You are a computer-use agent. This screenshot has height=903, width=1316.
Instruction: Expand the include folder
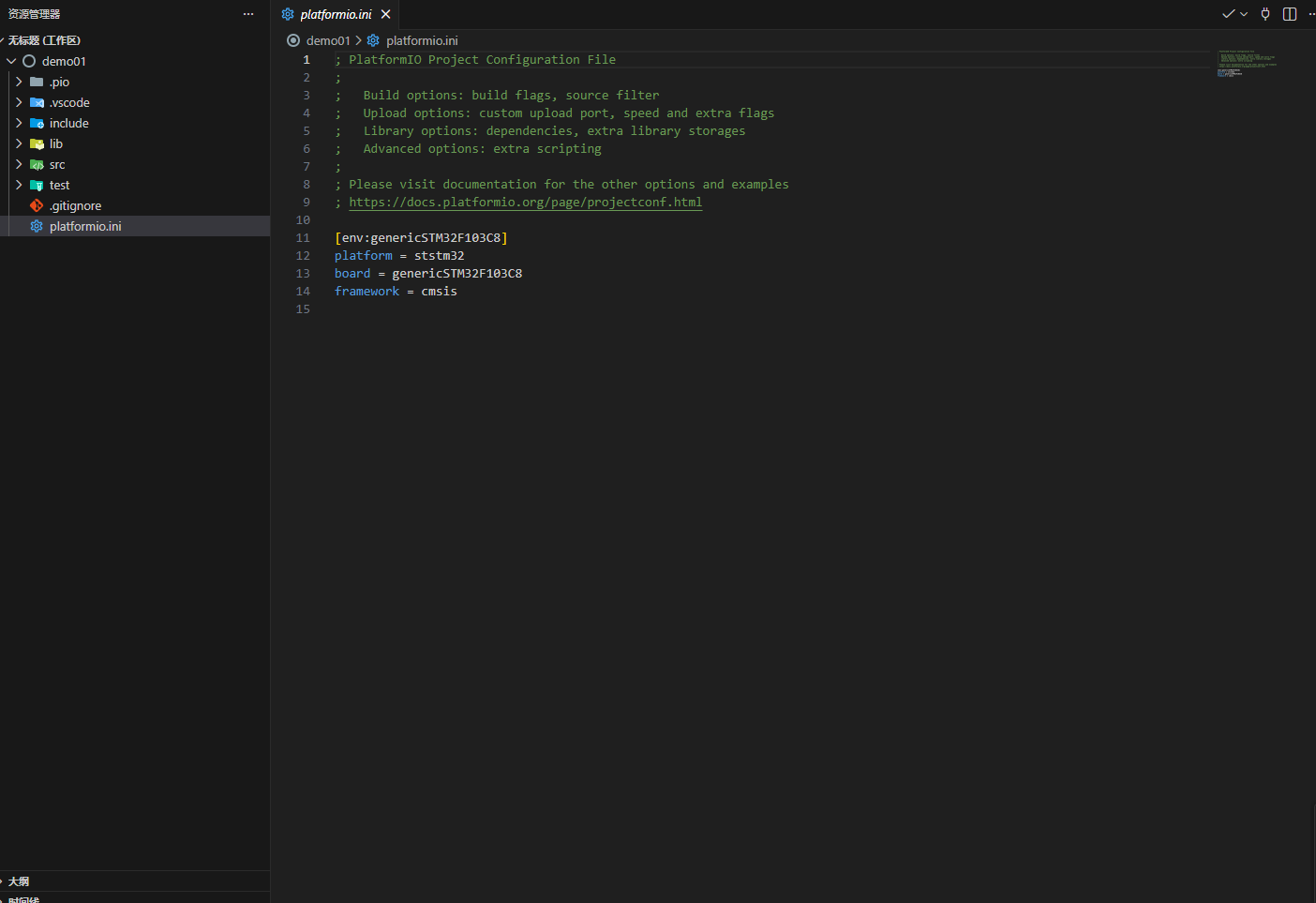point(19,123)
